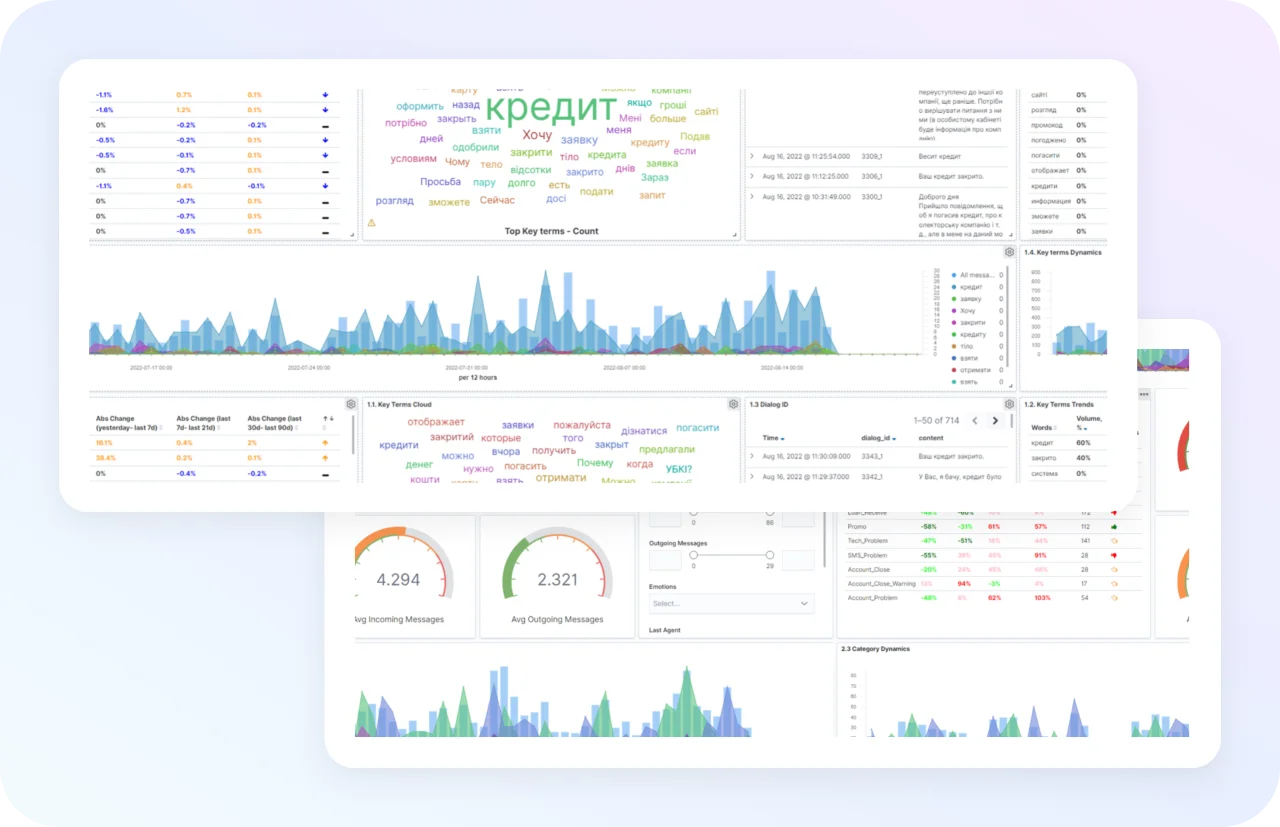Screen dimensions: 1280x827
Task: Click the Tech_Problem category row label
Action: [868, 540]
